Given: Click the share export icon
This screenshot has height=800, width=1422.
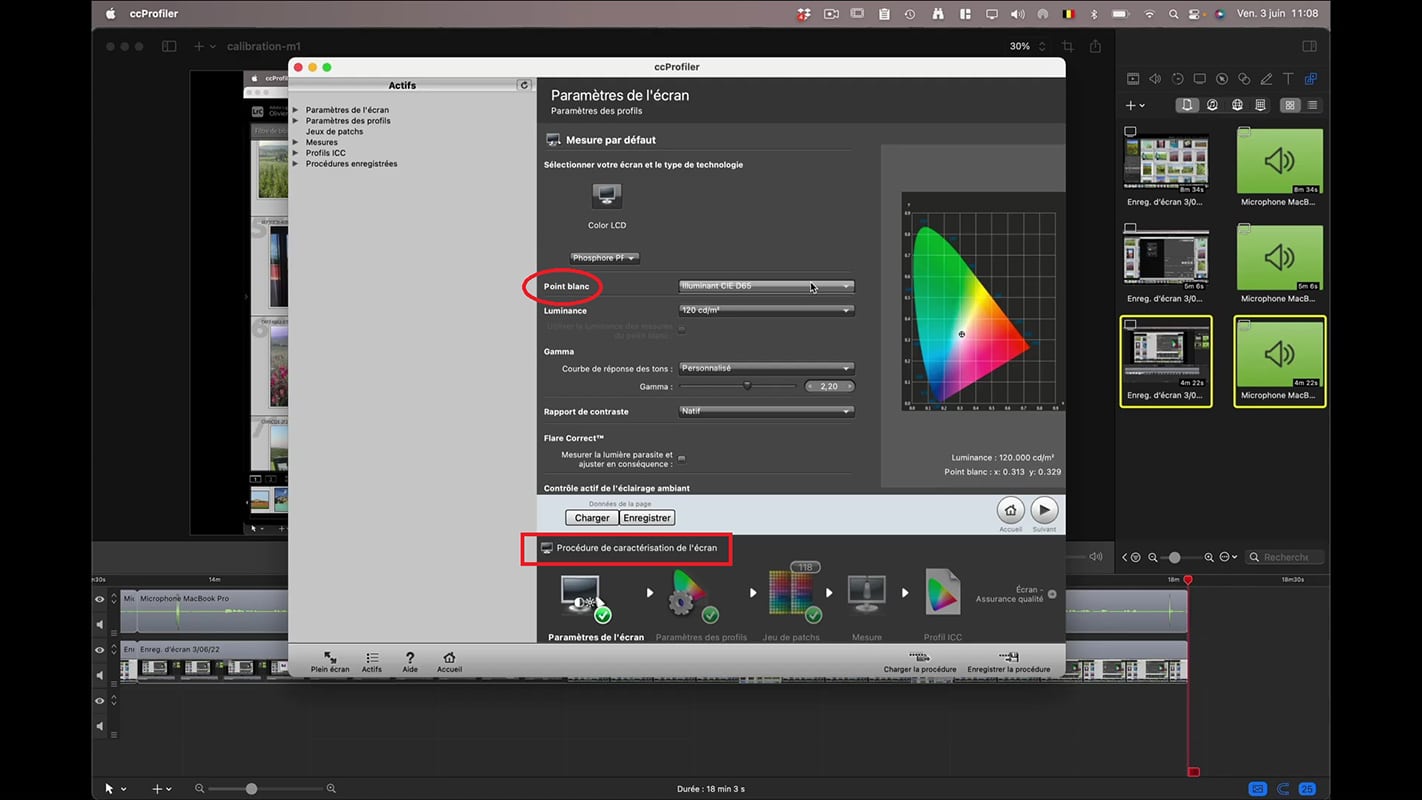Looking at the screenshot, I should tap(1095, 46).
